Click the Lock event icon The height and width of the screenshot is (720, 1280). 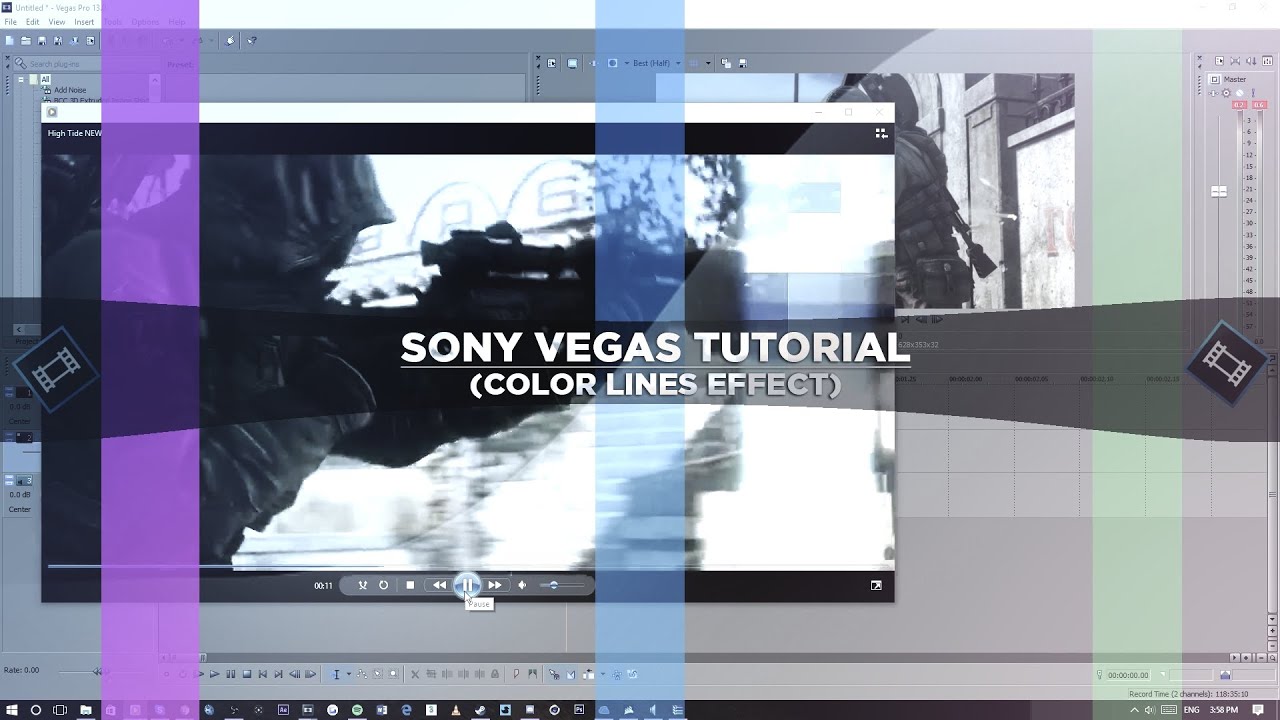coord(495,674)
